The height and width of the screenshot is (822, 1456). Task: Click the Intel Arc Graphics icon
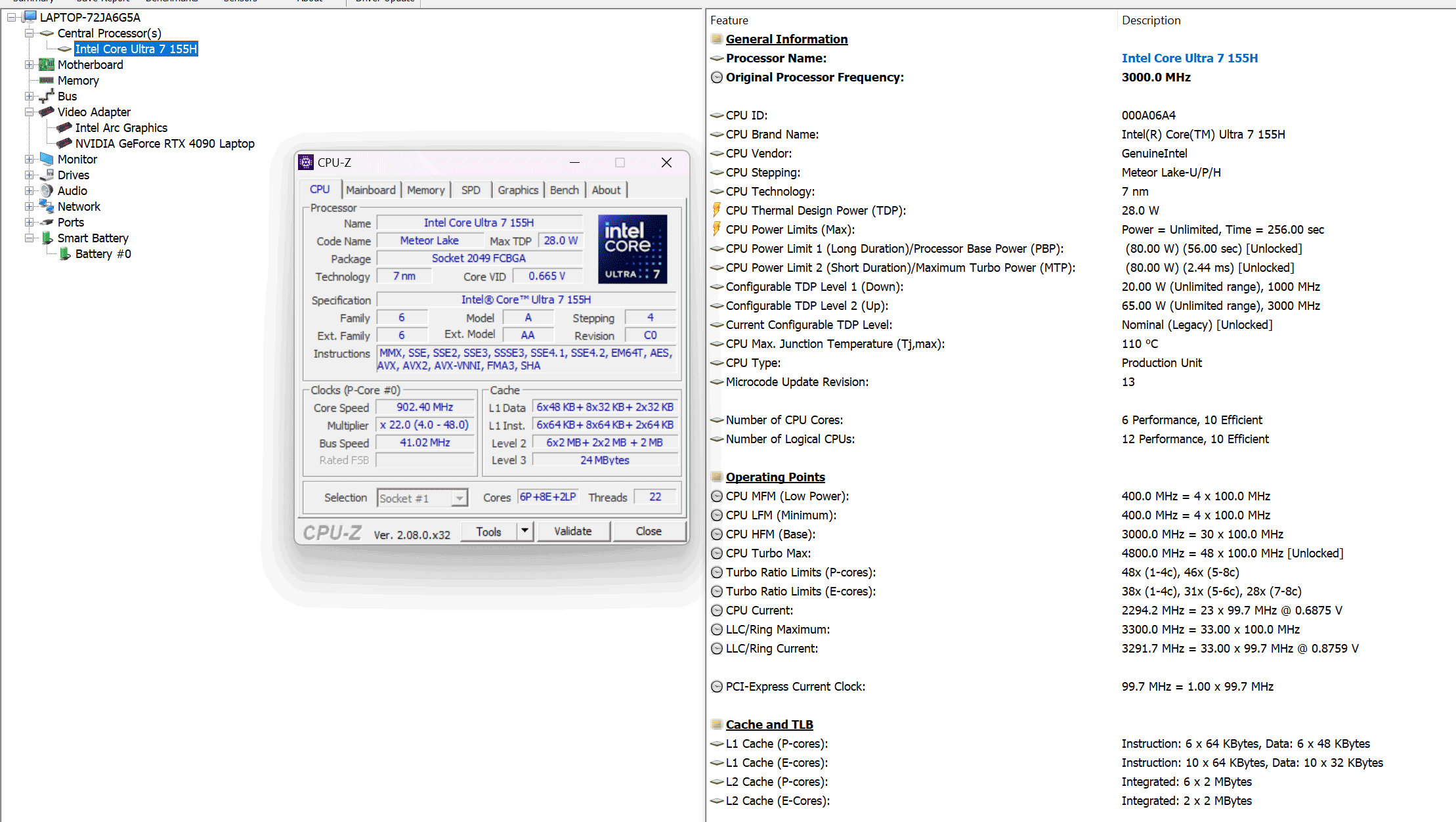pyautogui.click(x=64, y=127)
